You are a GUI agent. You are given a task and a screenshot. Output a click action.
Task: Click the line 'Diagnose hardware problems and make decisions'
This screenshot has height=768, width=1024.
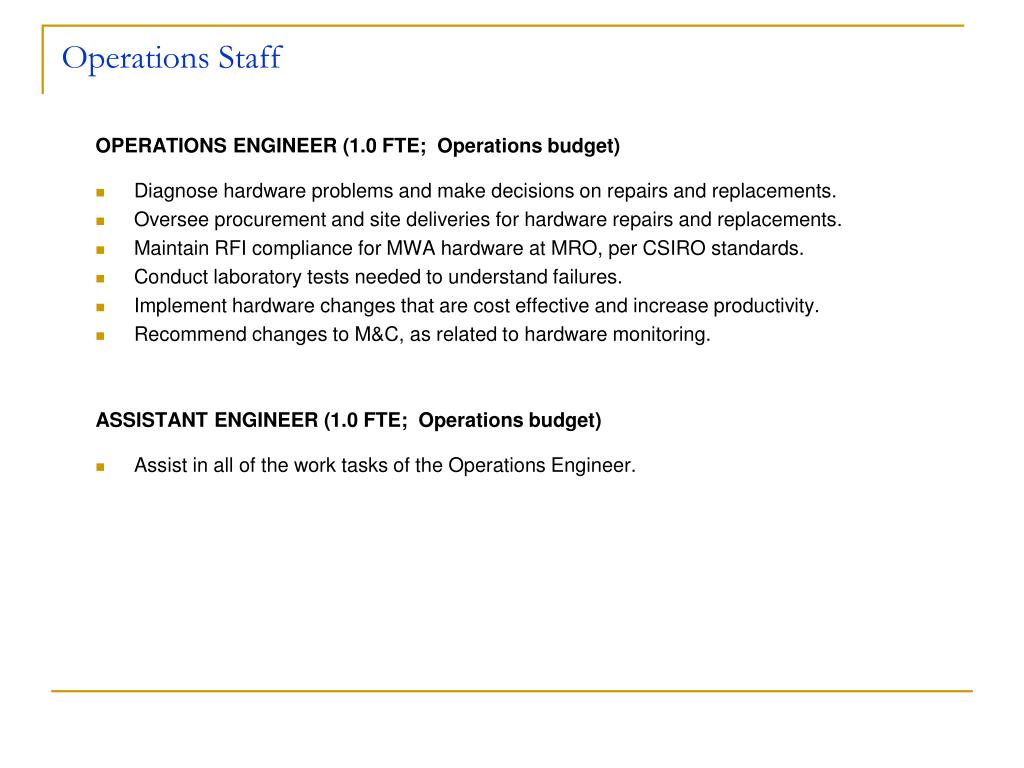pos(485,191)
